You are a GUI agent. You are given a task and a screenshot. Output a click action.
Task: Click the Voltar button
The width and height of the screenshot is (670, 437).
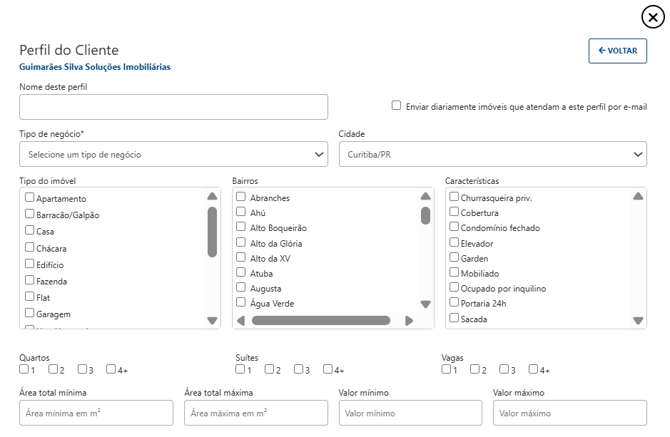tap(617, 50)
